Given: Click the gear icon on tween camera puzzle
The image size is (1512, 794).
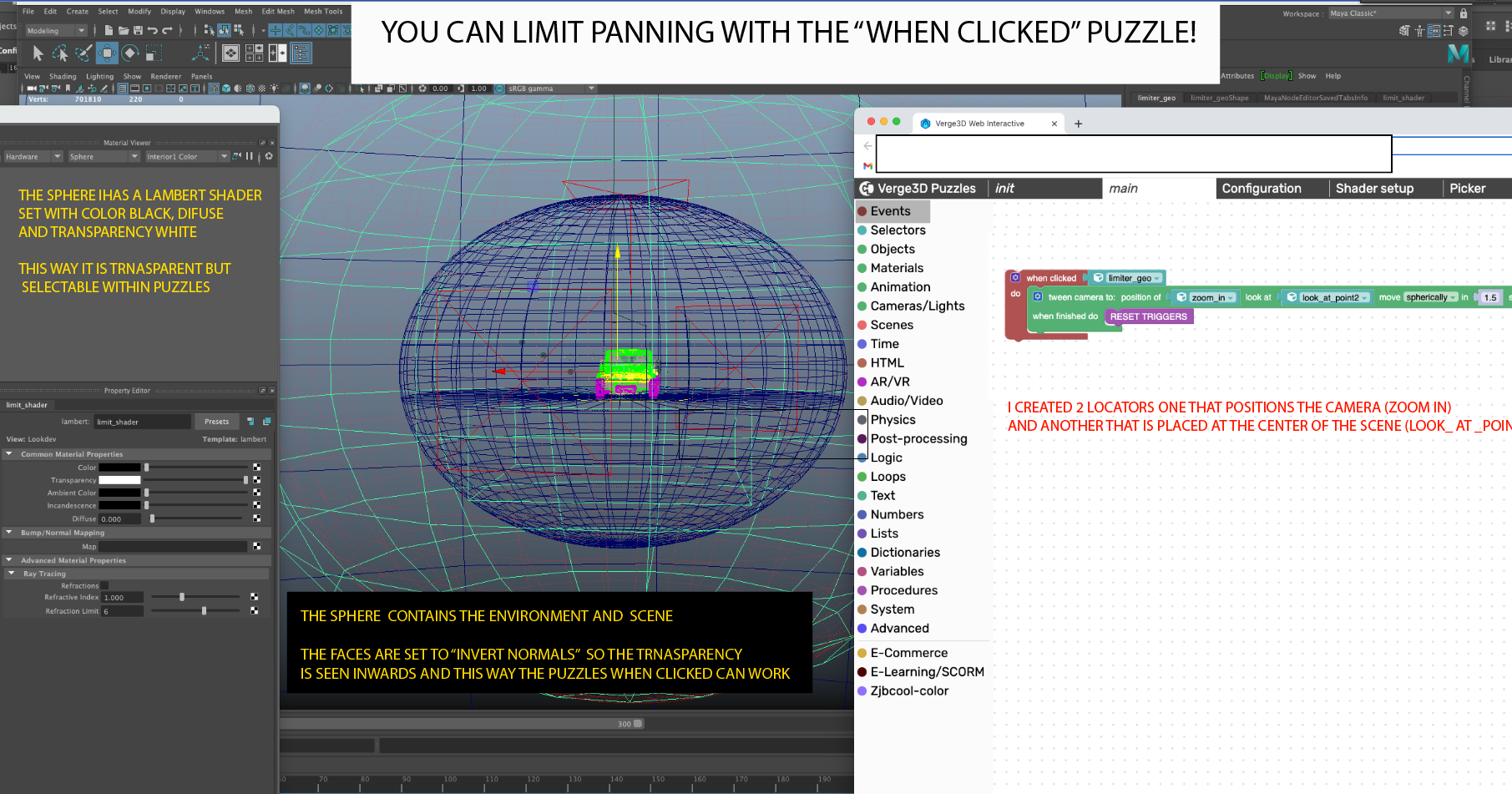Looking at the screenshot, I should click(x=1038, y=296).
